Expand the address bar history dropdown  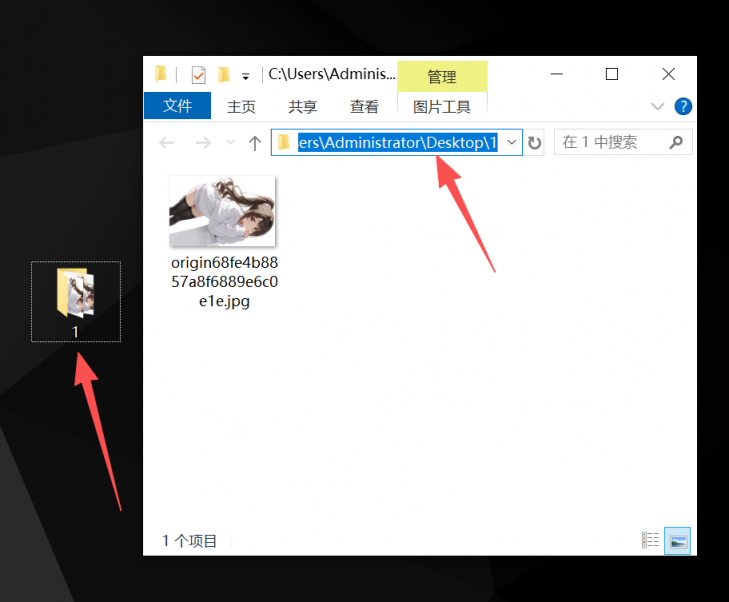pyautogui.click(x=512, y=143)
